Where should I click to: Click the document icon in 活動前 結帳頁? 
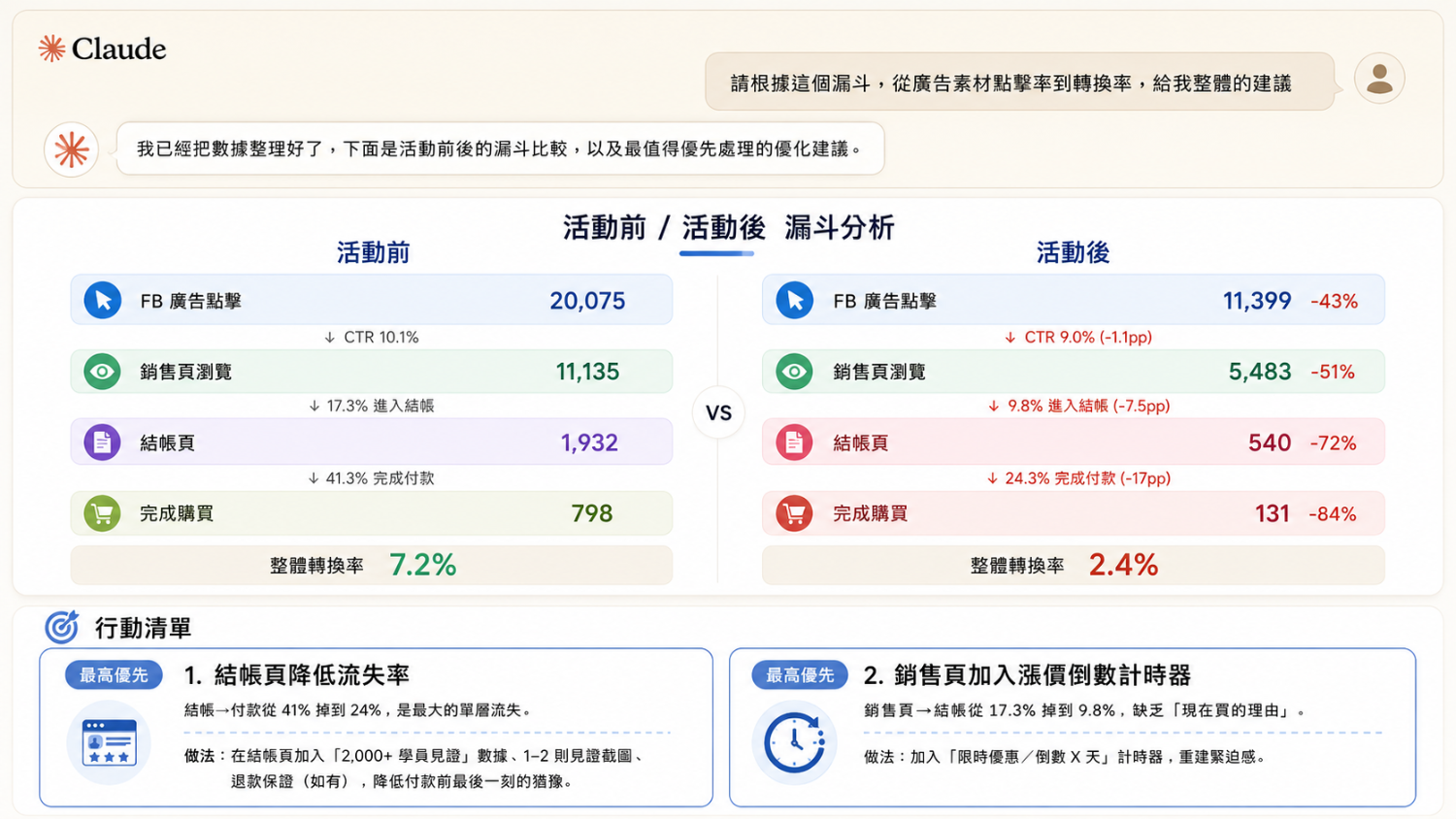102,442
